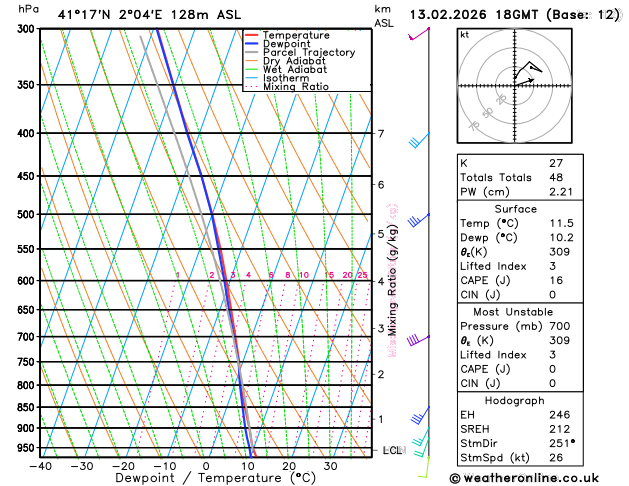Click the Surface 'Dewp (°C)' value 10.2

pos(561,237)
